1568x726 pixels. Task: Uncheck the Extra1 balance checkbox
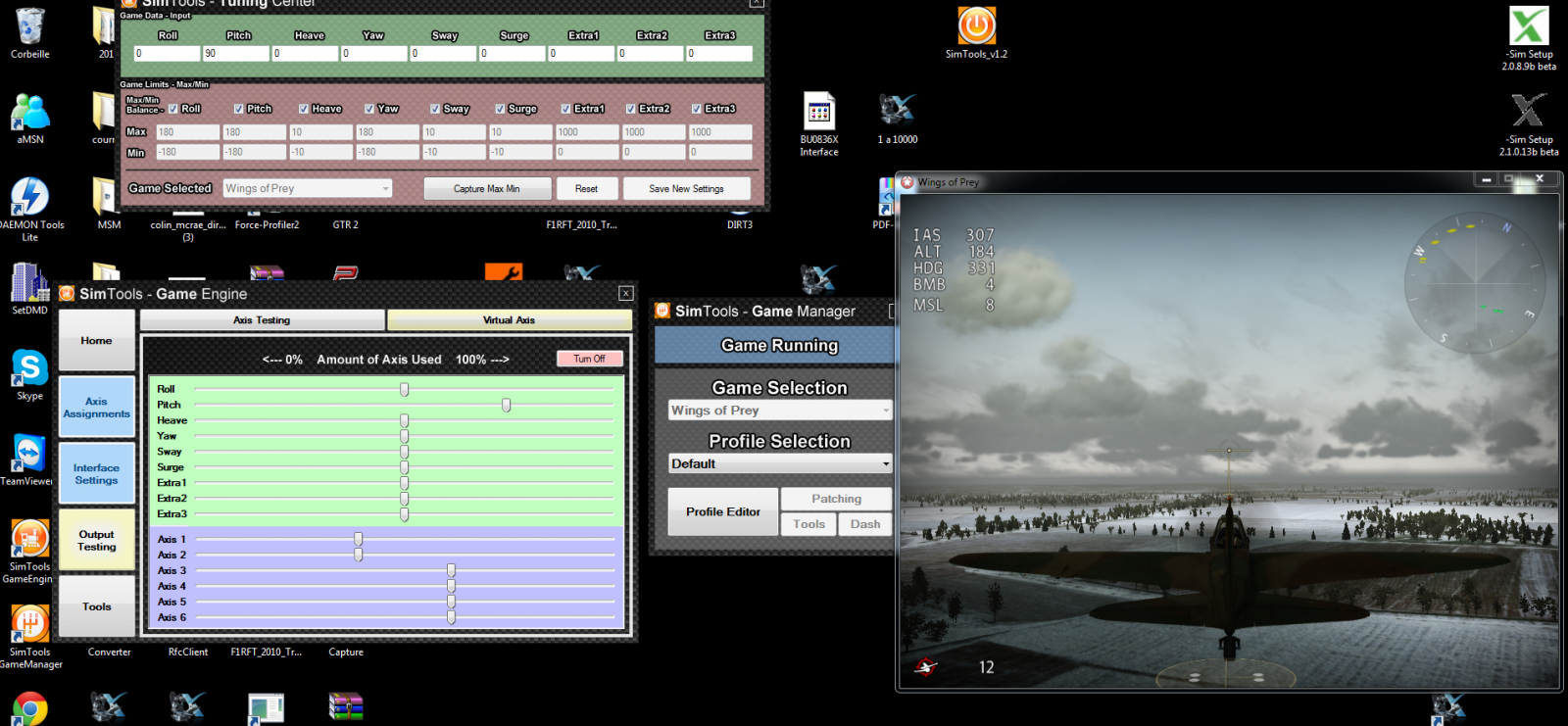(566, 109)
